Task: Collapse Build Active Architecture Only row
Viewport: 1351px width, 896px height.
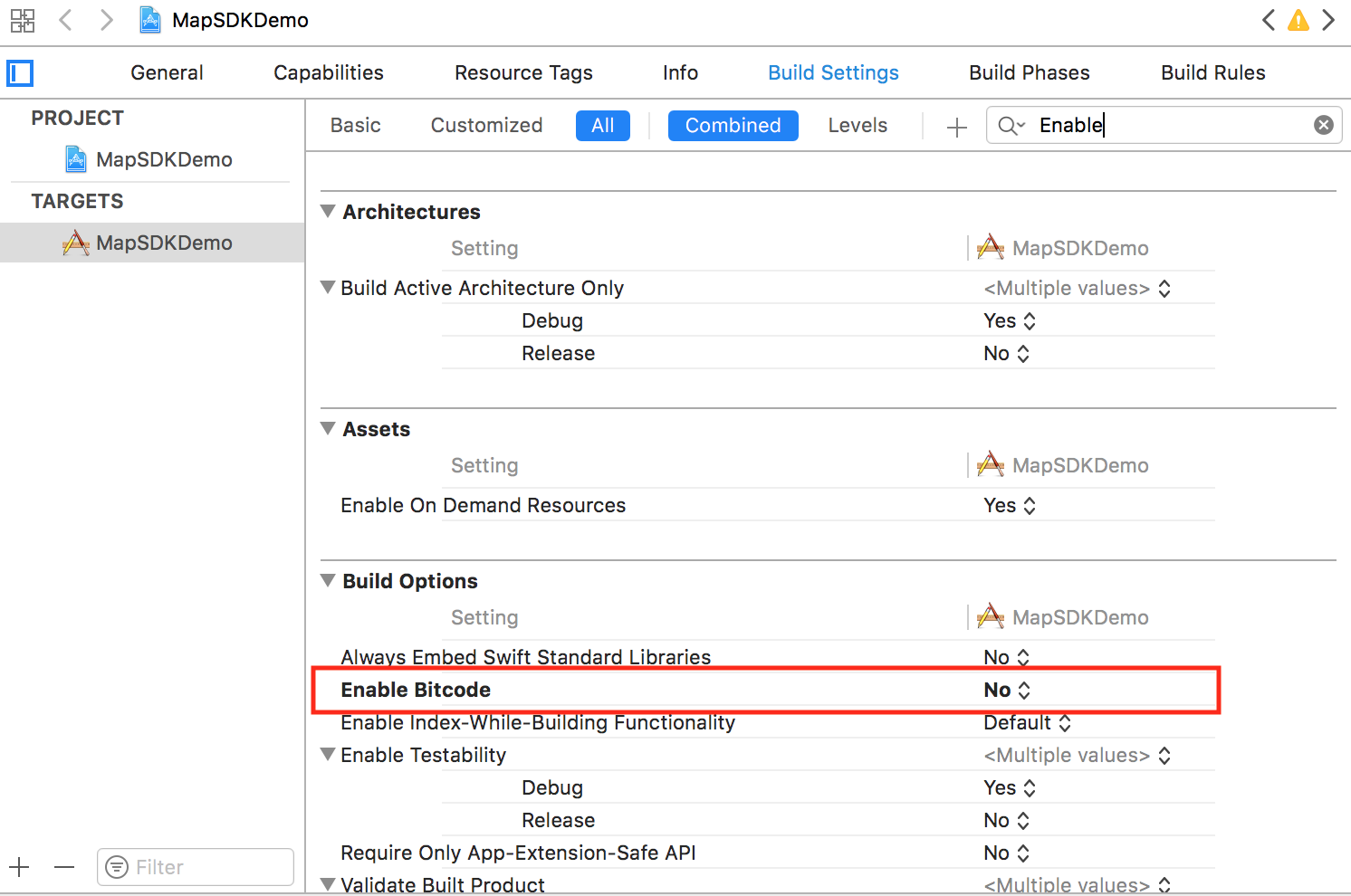Action: coord(328,287)
